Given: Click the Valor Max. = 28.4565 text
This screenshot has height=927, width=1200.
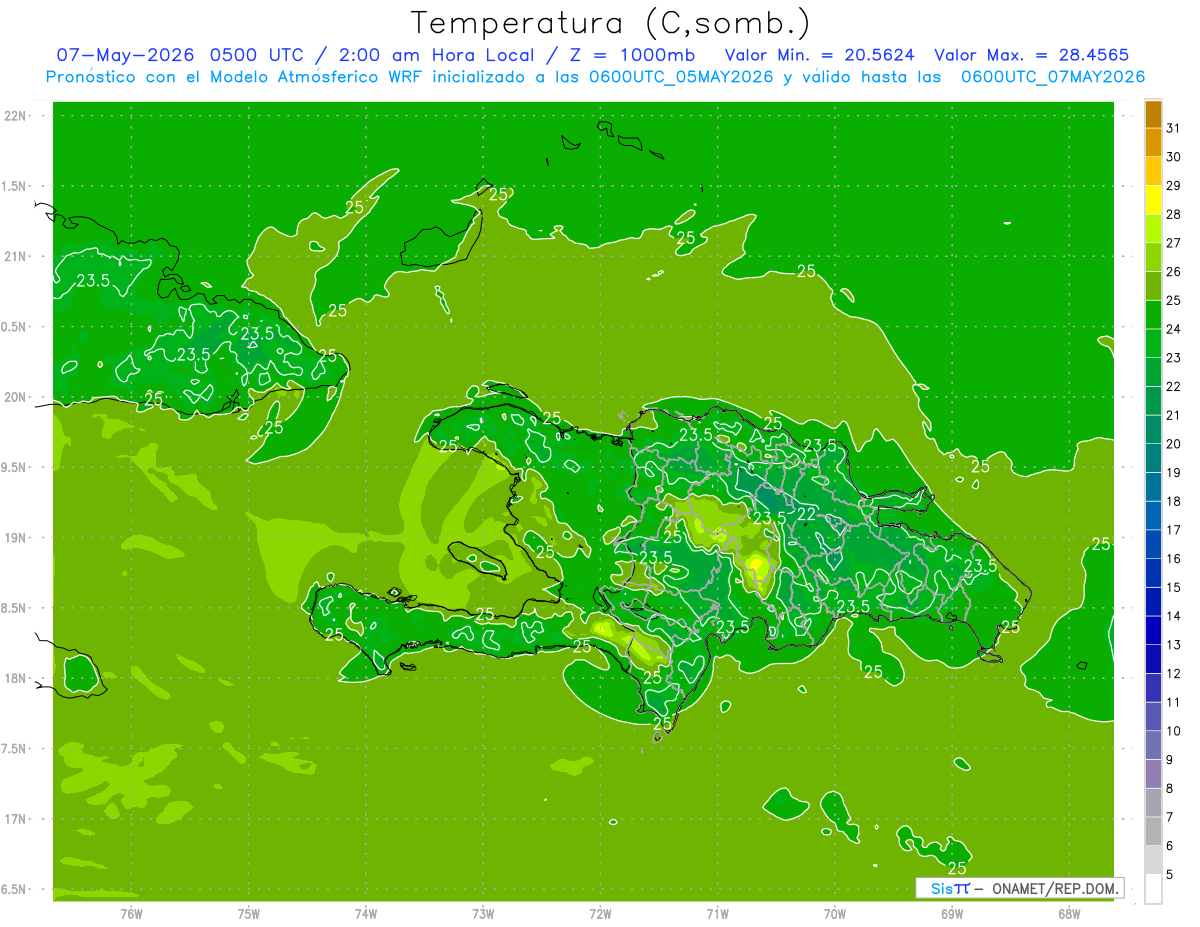Looking at the screenshot, I should point(1031,55).
